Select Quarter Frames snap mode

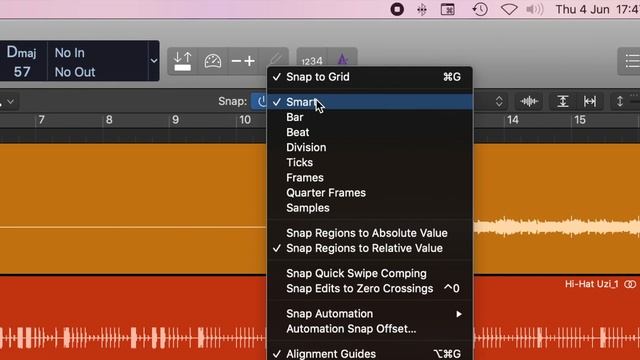point(370,193)
